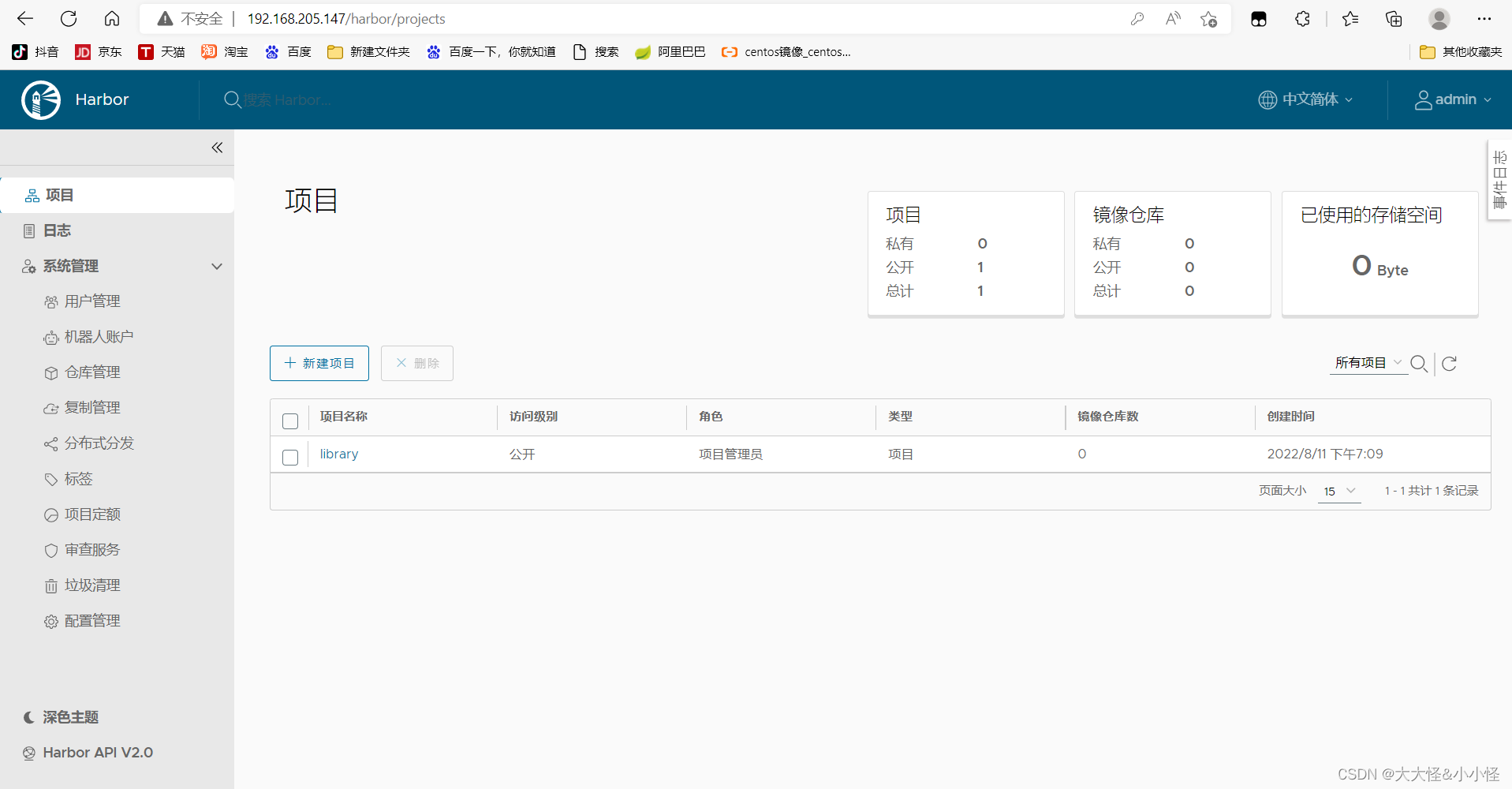Open the library project link
Viewport: 1512px width, 789px height.
point(339,454)
